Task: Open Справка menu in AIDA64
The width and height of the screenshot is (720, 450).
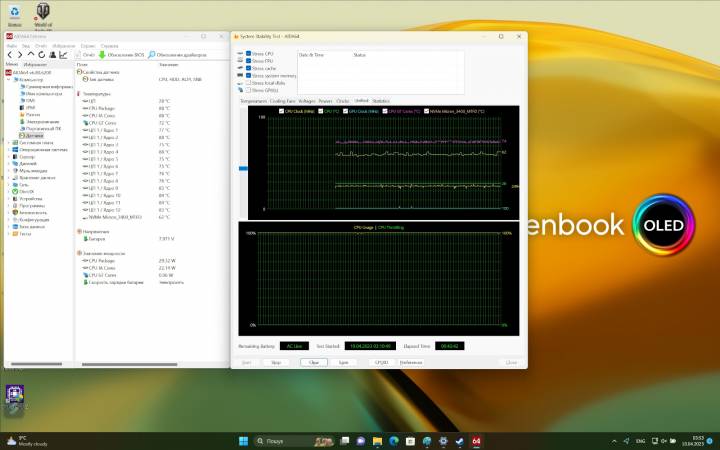Action: tap(110, 46)
